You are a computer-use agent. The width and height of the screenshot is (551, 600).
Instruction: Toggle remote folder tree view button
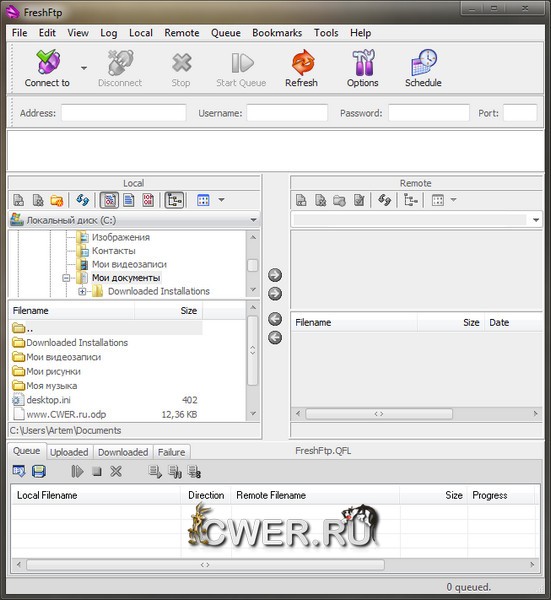tap(411, 200)
